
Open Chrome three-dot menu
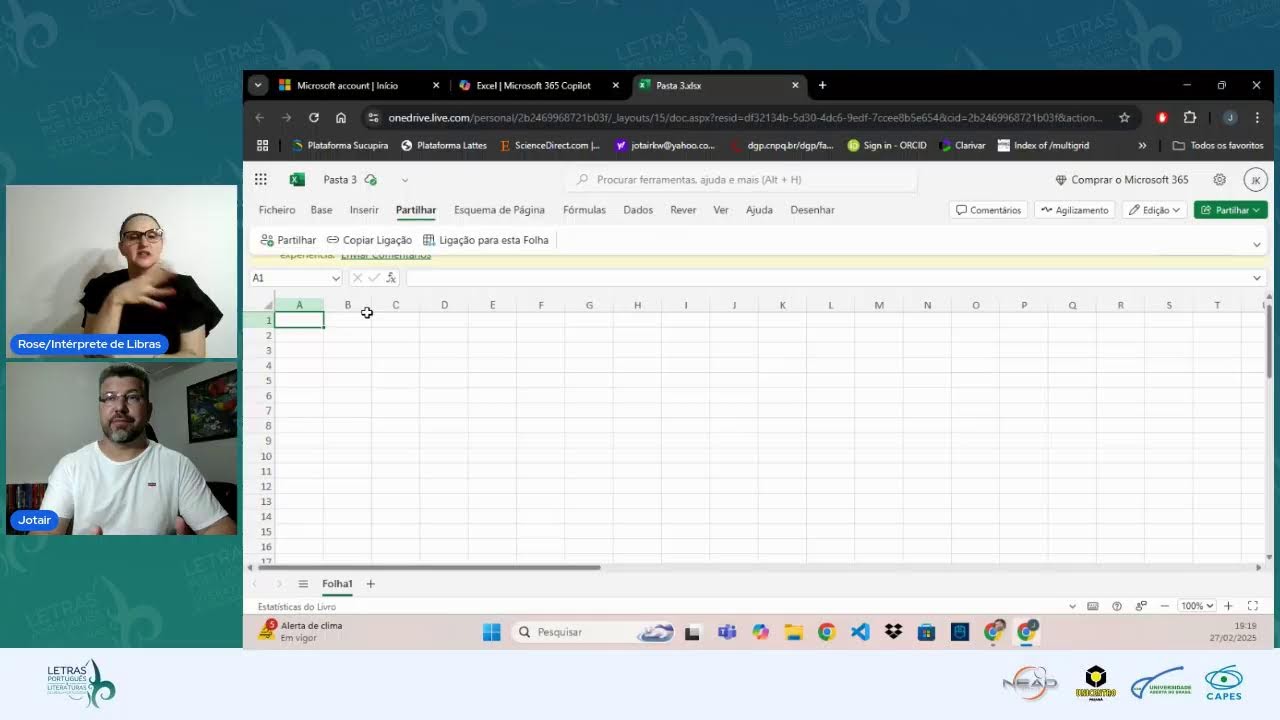click(1257, 117)
